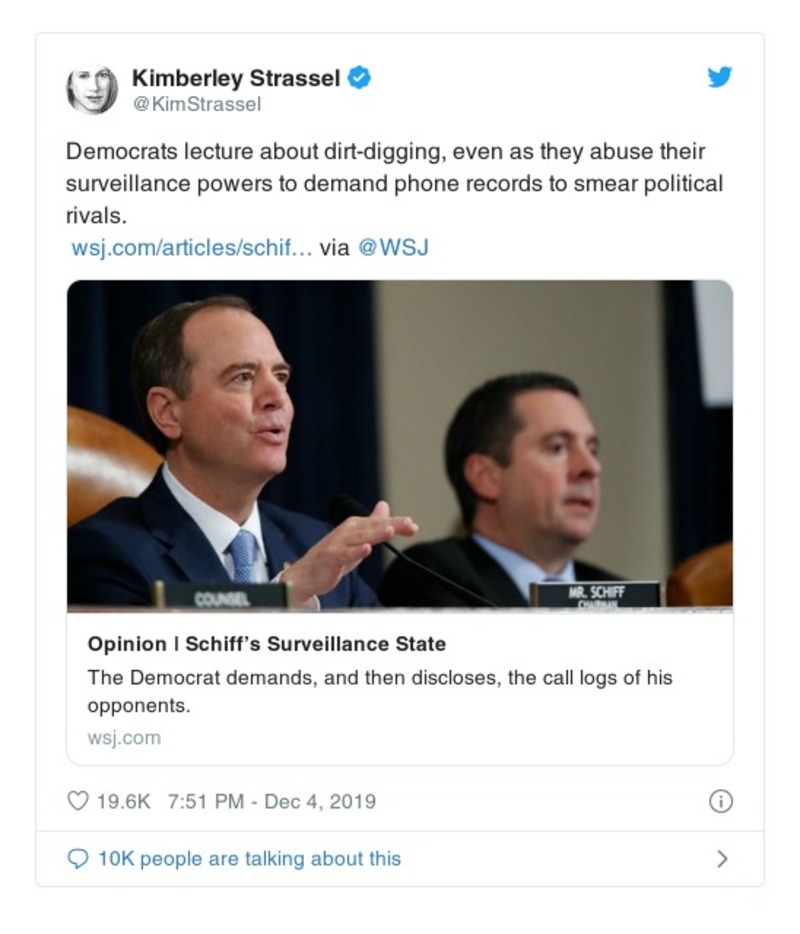Click the article card description text
Image resolution: width=800 pixels, height=934 pixels.
[380, 691]
